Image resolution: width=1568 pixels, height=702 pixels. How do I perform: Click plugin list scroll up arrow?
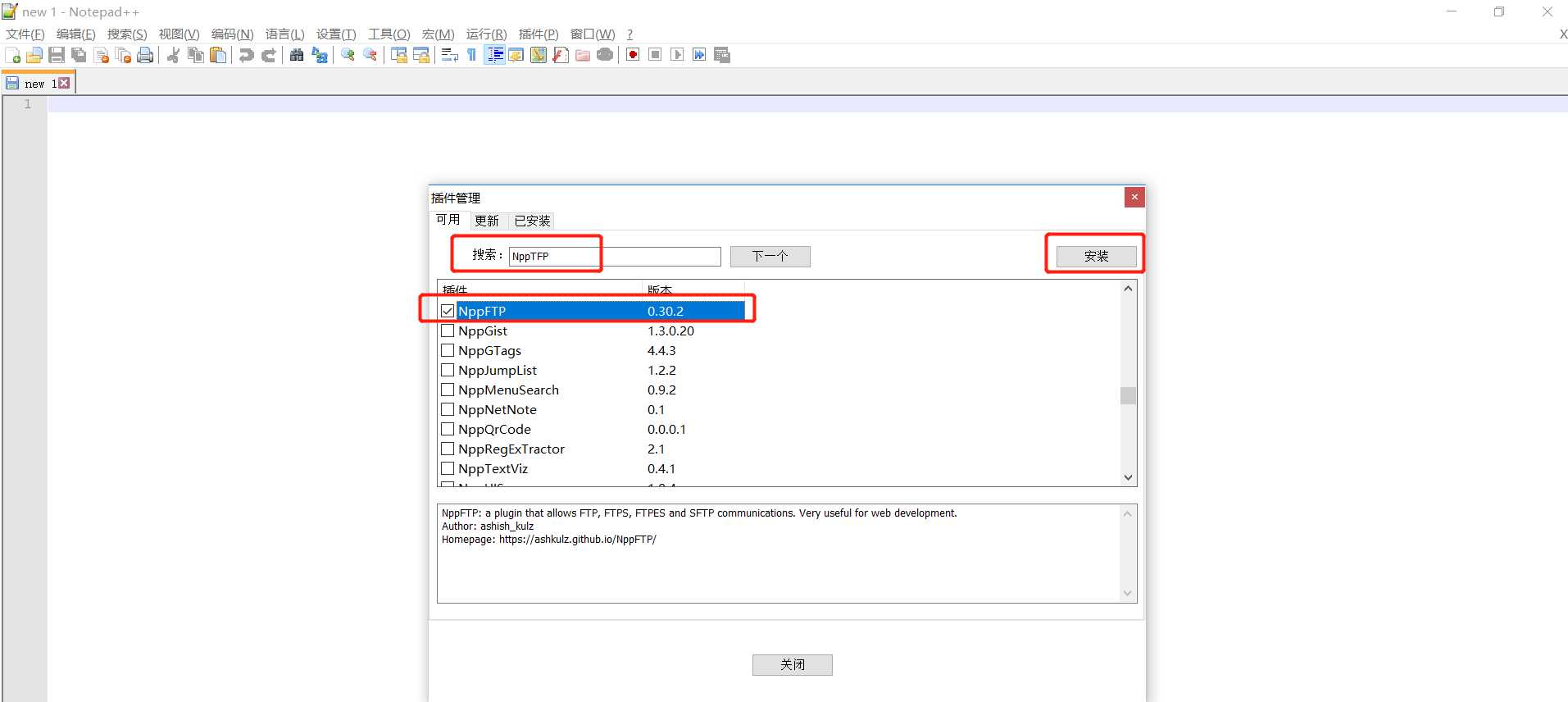(x=1128, y=288)
